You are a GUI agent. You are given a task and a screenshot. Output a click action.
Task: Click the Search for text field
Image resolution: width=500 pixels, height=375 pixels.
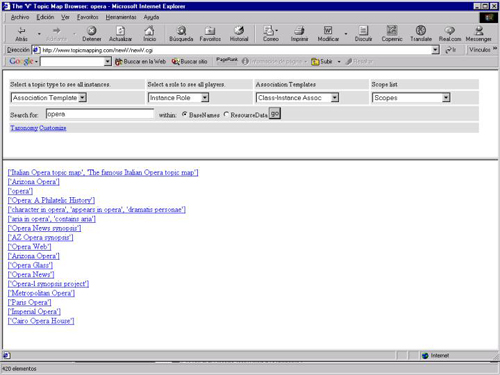(100, 114)
